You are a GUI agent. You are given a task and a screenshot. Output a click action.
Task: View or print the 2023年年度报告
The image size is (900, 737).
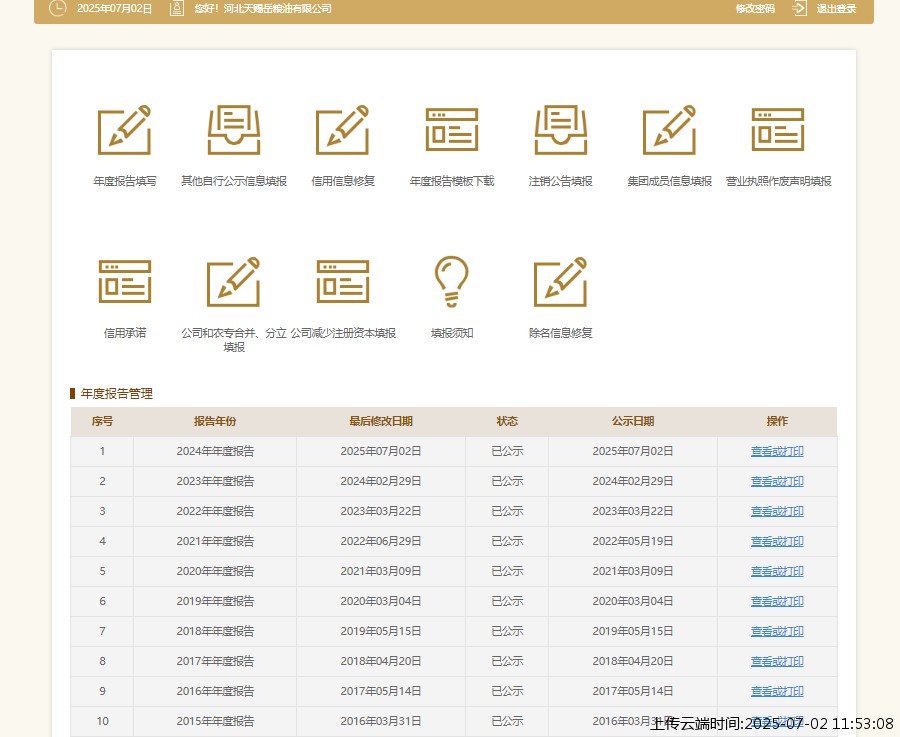(777, 481)
